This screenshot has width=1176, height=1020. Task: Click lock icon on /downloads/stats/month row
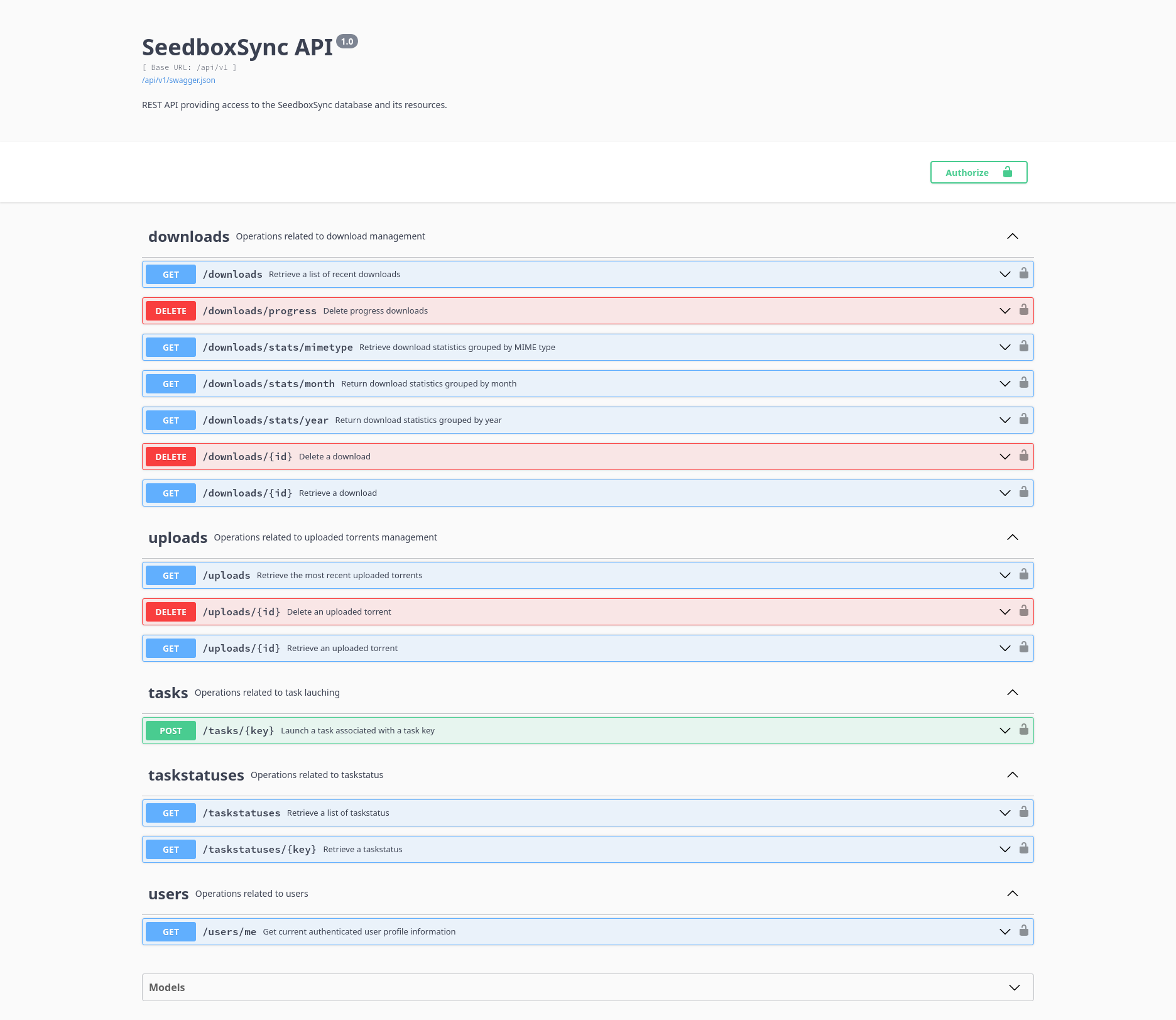coord(1024,383)
